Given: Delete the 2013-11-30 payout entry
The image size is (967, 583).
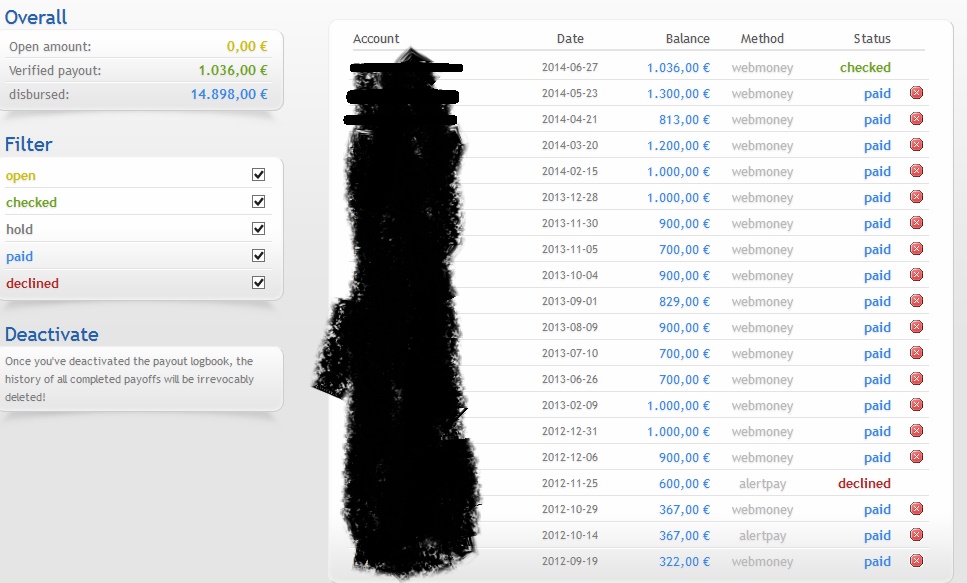Looking at the screenshot, I should tap(916, 223).
